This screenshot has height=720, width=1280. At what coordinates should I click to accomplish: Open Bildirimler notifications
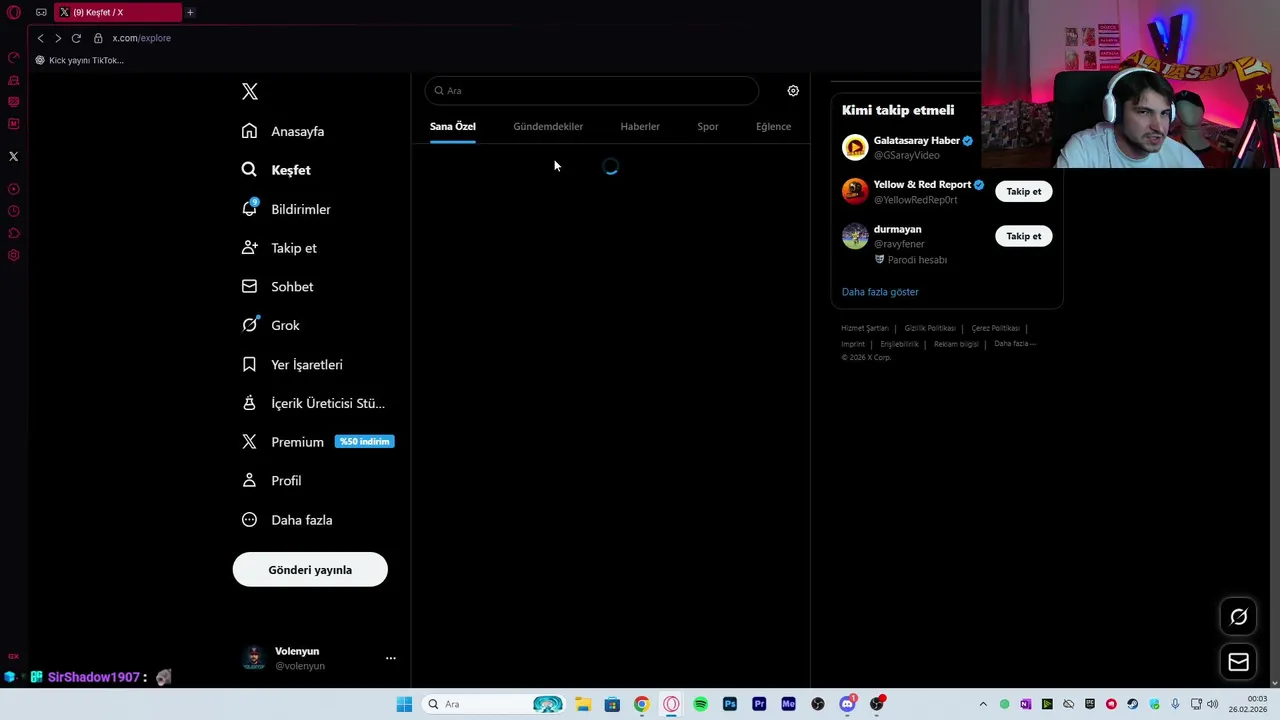(286, 209)
